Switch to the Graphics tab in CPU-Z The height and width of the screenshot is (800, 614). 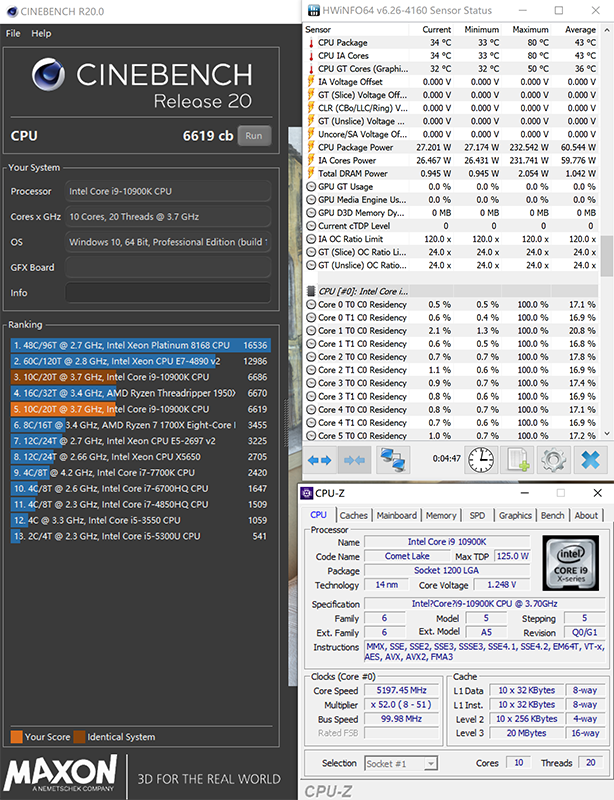[515, 515]
